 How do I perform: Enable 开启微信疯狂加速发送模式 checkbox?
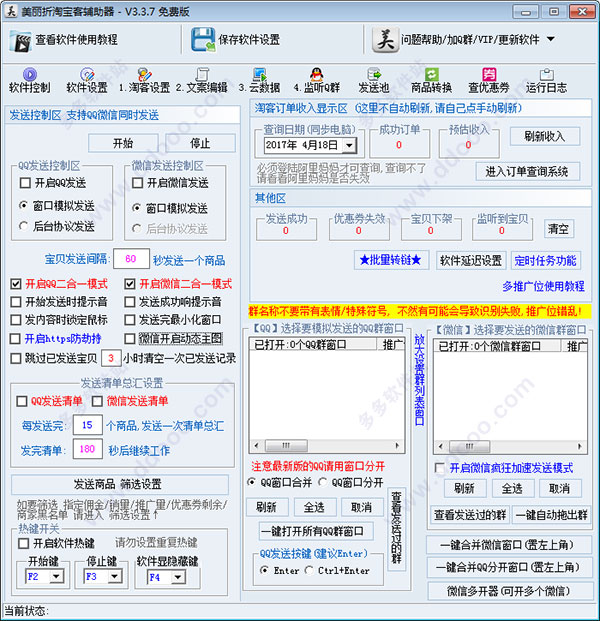click(440, 468)
